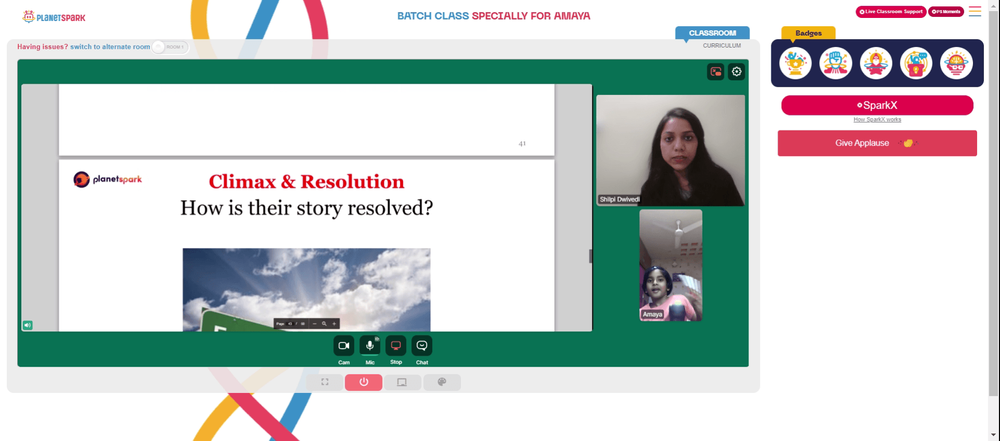Open classroom settings gear icon
The image size is (1000, 441).
tap(737, 72)
